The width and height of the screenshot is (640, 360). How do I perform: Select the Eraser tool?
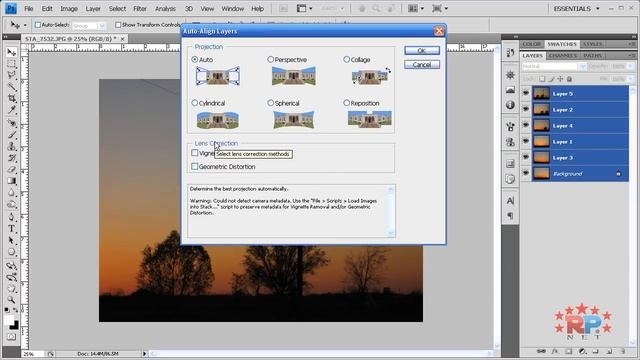[x=11, y=169]
